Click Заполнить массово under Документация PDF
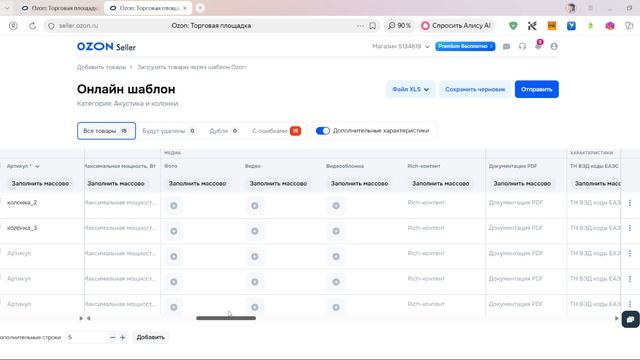Viewport: 640px width, 360px height. click(522, 184)
